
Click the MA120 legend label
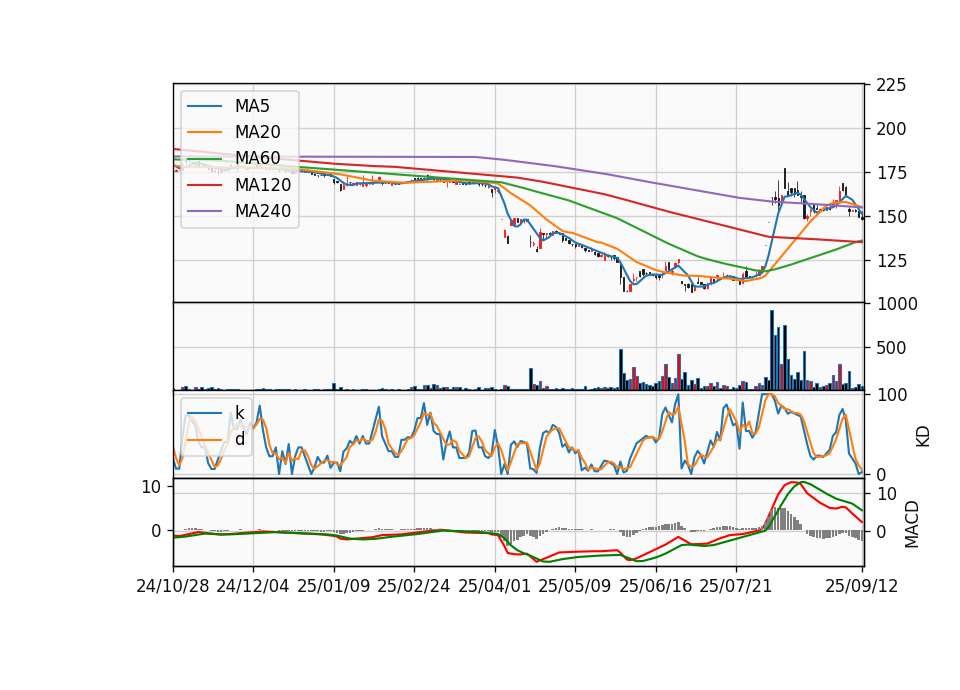coord(263,185)
